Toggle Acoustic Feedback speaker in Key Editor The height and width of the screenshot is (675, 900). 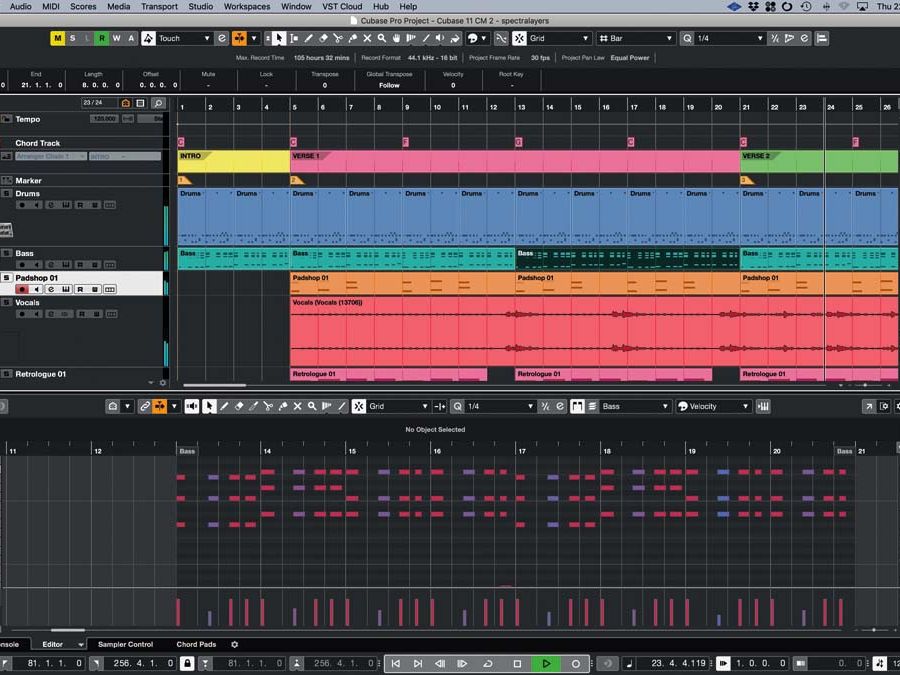192,406
